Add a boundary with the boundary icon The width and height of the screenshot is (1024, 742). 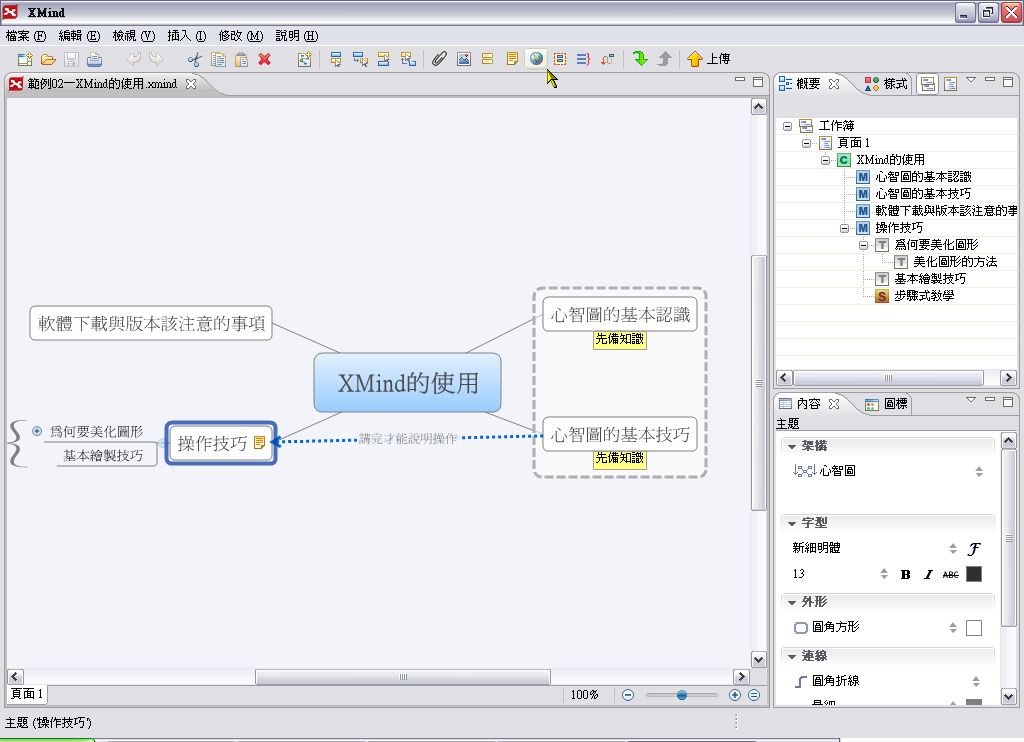[560, 59]
